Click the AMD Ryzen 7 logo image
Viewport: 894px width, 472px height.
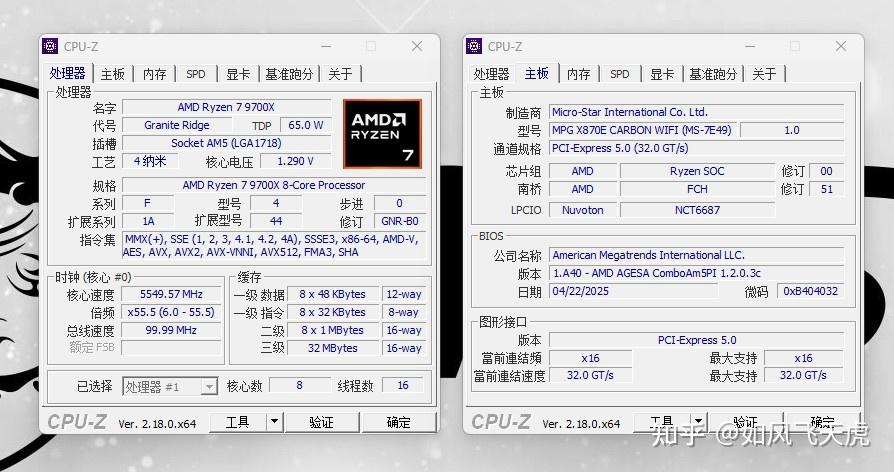(x=383, y=134)
